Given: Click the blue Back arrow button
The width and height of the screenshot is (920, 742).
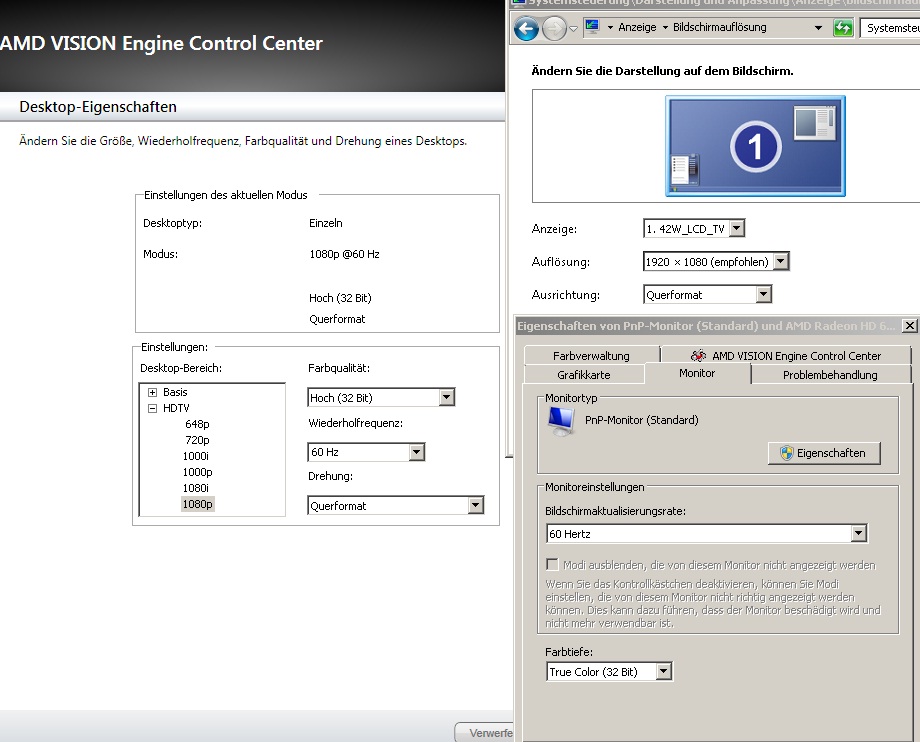Looking at the screenshot, I should 526,28.
